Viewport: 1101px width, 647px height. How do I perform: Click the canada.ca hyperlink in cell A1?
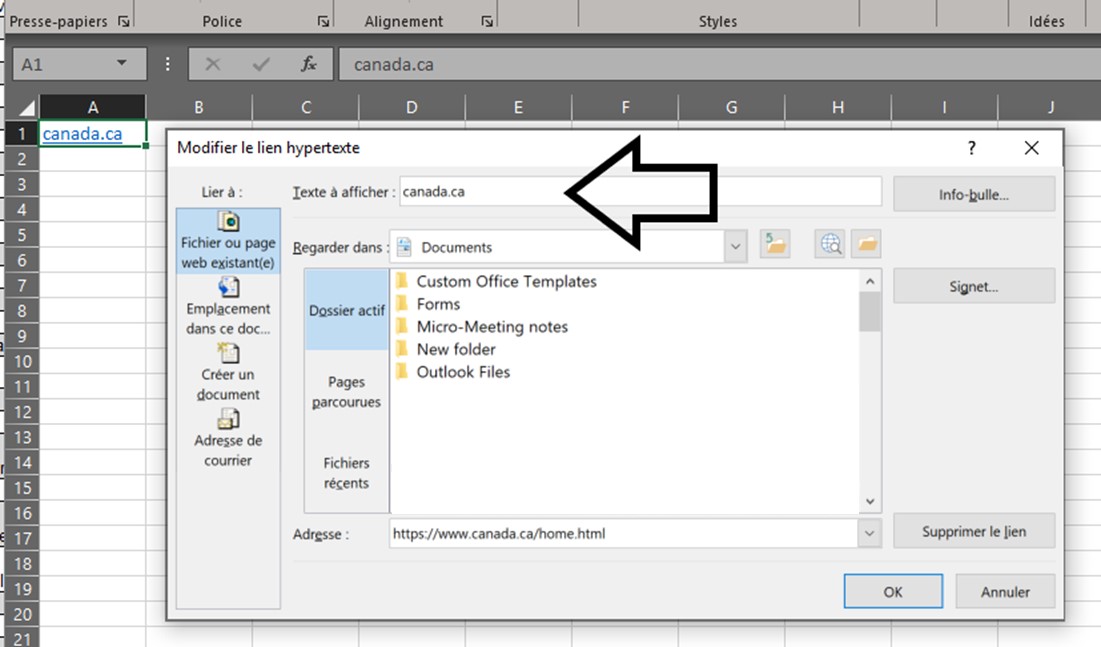click(80, 133)
